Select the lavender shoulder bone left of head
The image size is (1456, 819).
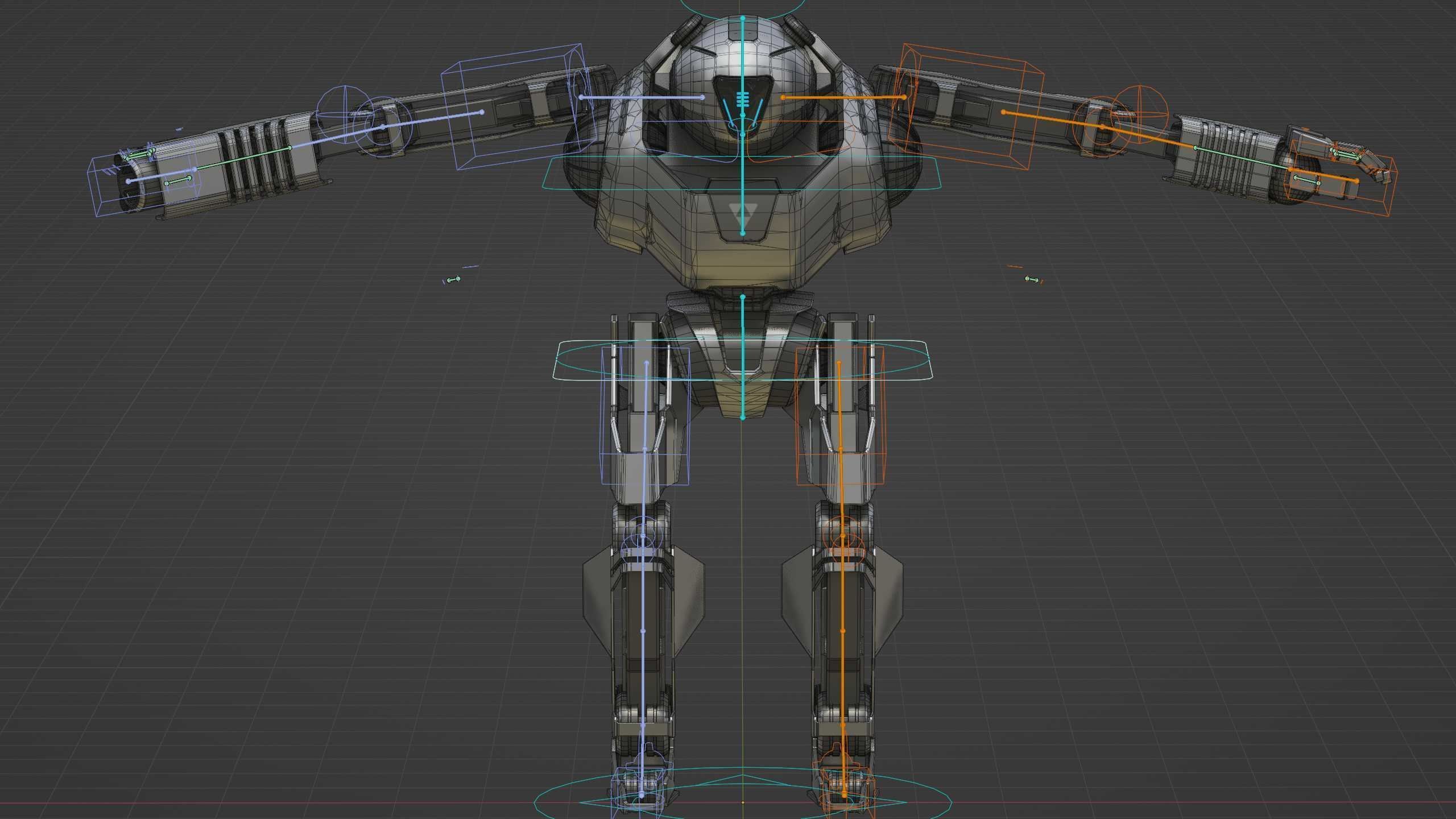[x=642, y=97]
